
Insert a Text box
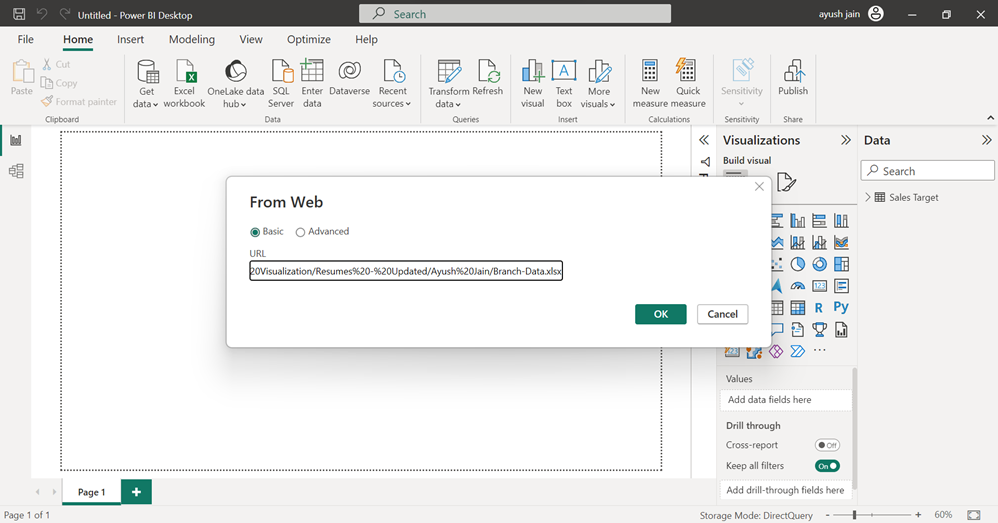[564, 83]
